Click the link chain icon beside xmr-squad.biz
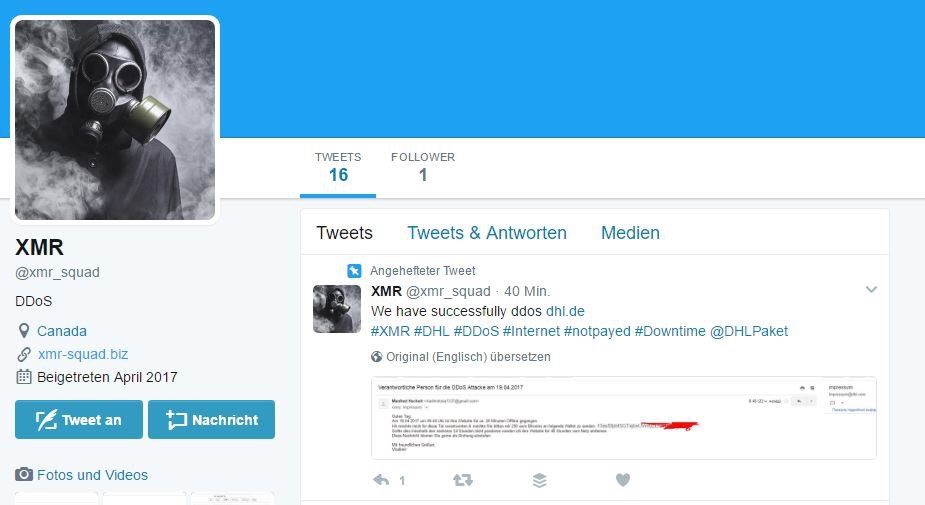The height and width of the screenshot is (505, 925). click(x=24, y=354)
